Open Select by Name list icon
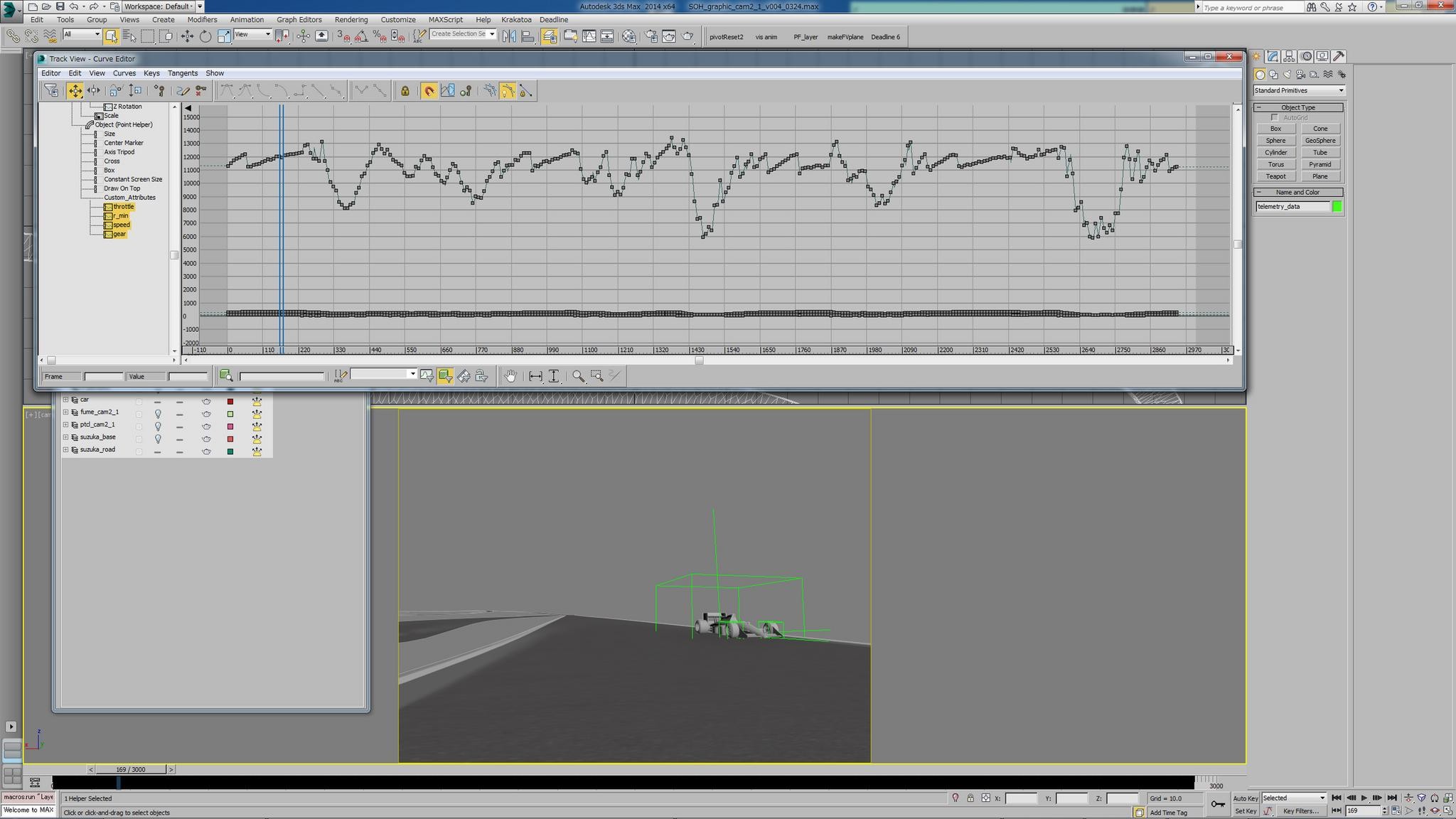 click(x=129, y=36)
